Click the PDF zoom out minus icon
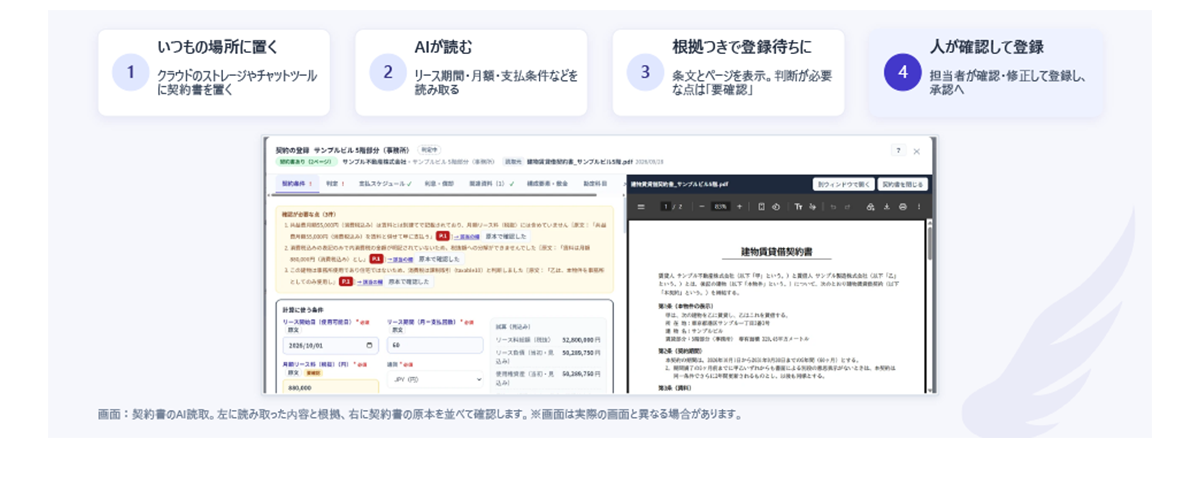The image size is (1200, 480). click(x=702, y=207)
